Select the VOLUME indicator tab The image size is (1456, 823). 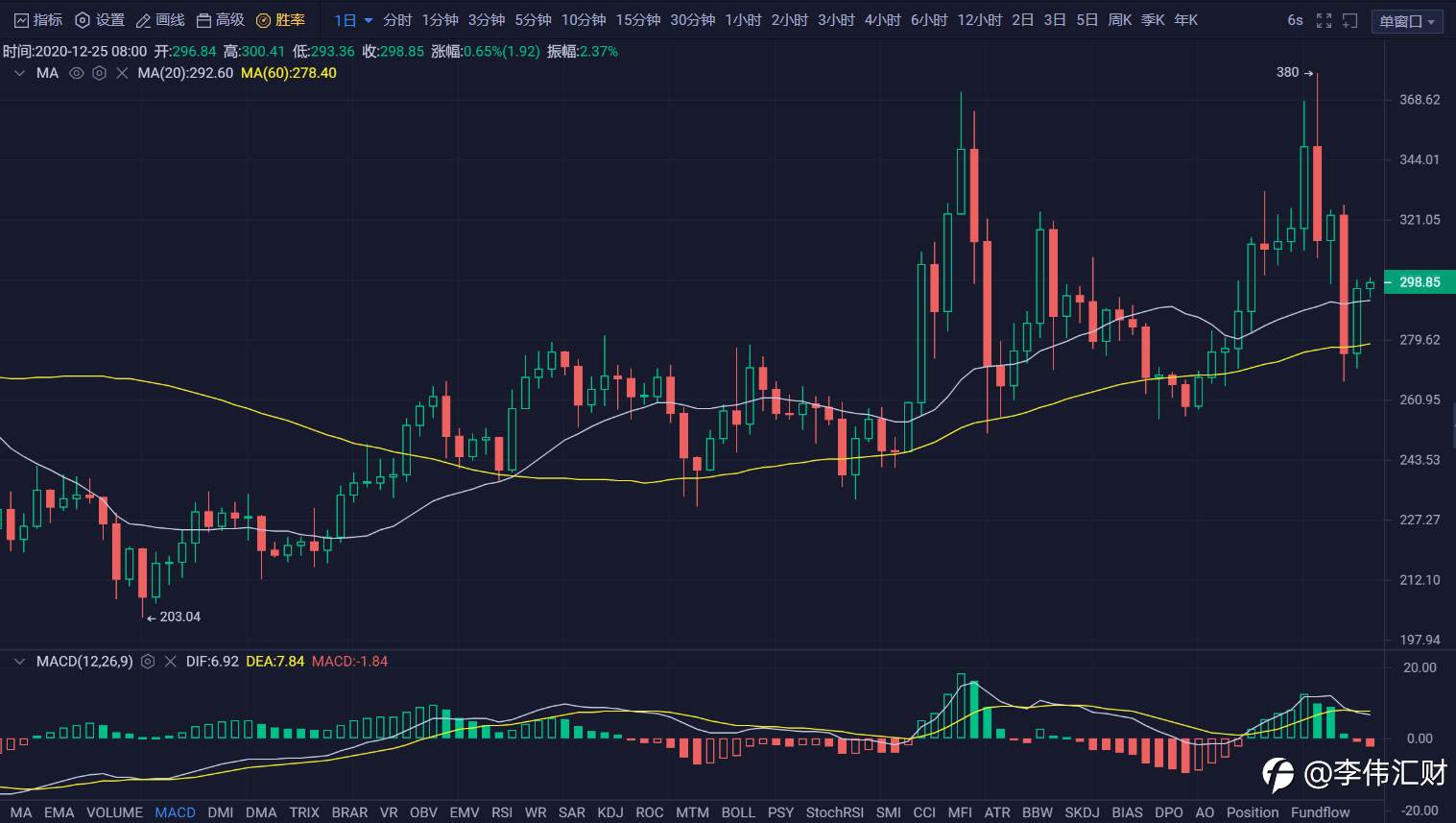pos(114,812)
